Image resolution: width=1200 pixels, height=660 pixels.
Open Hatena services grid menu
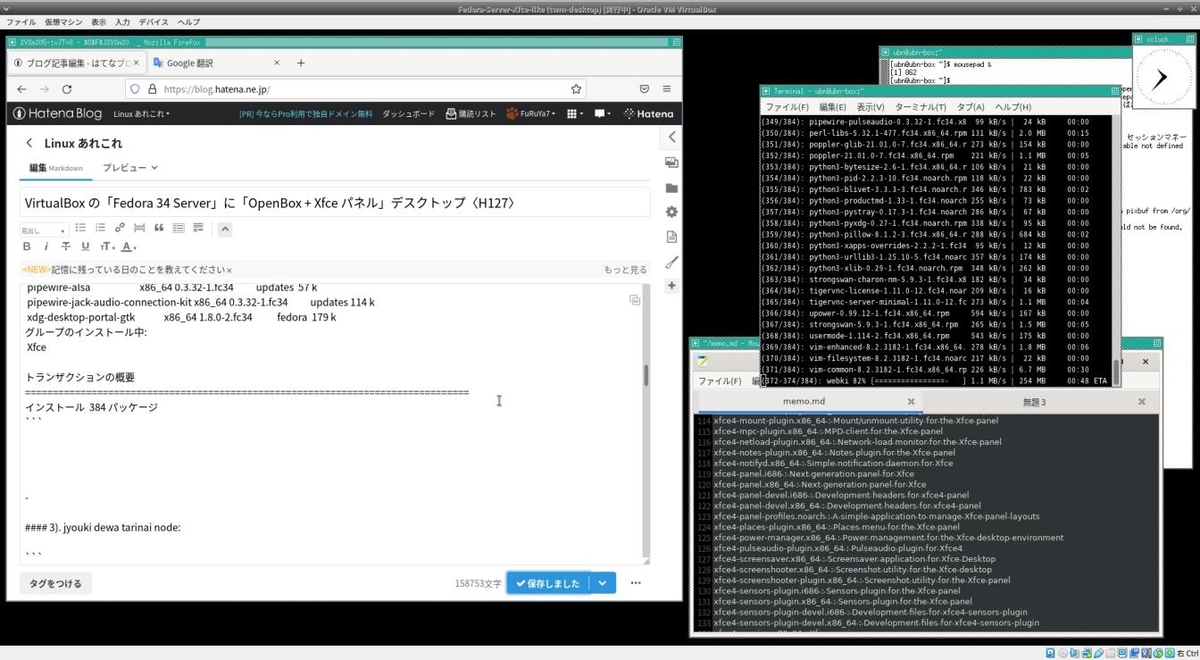pos(577,114)
